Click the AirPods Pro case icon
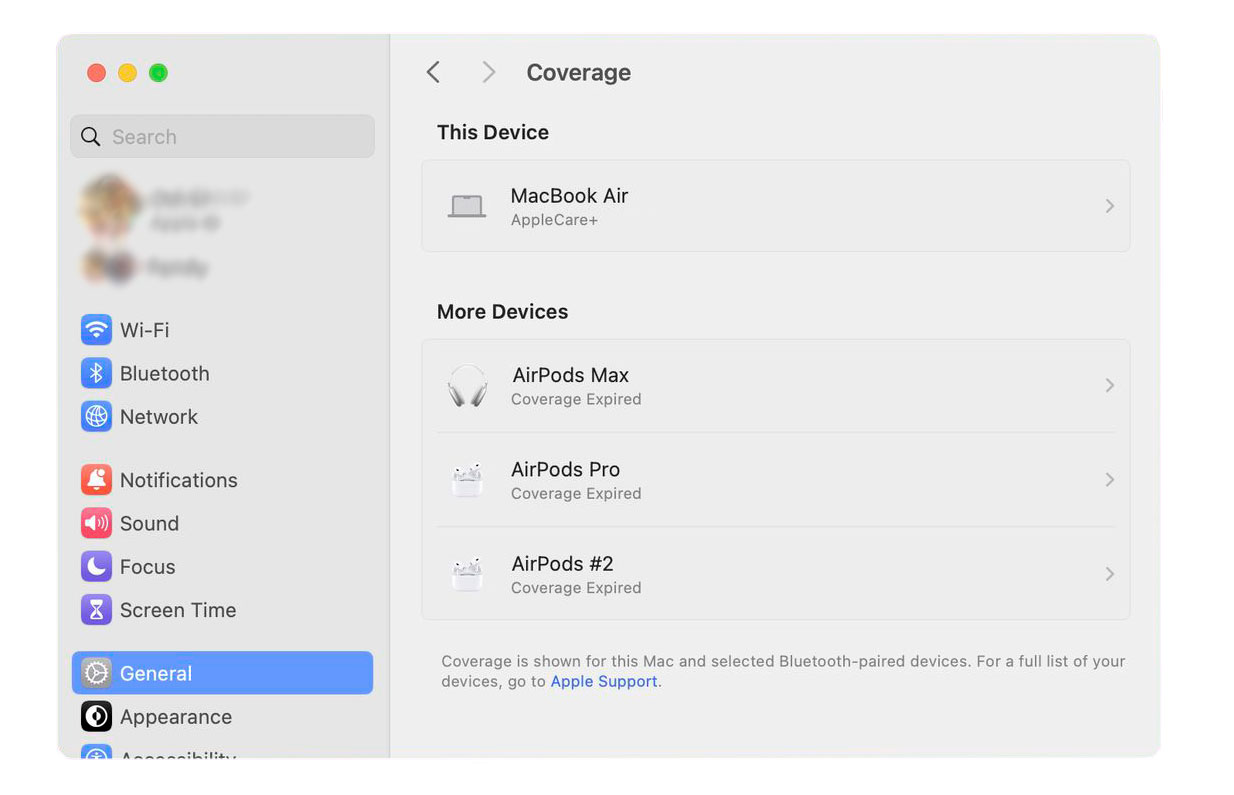The width and height of the screenshot is (1234, 795). pos(467,480)
